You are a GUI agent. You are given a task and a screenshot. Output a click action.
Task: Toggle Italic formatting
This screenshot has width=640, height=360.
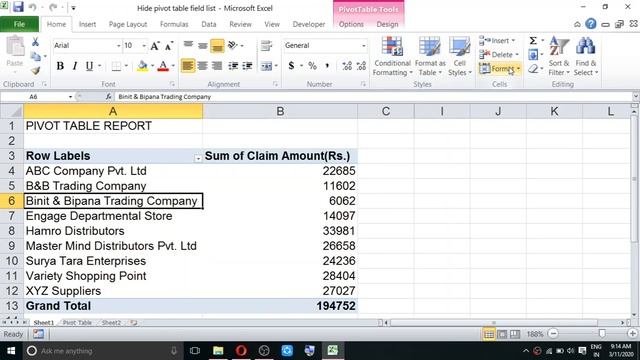click(x=75, y=66)
